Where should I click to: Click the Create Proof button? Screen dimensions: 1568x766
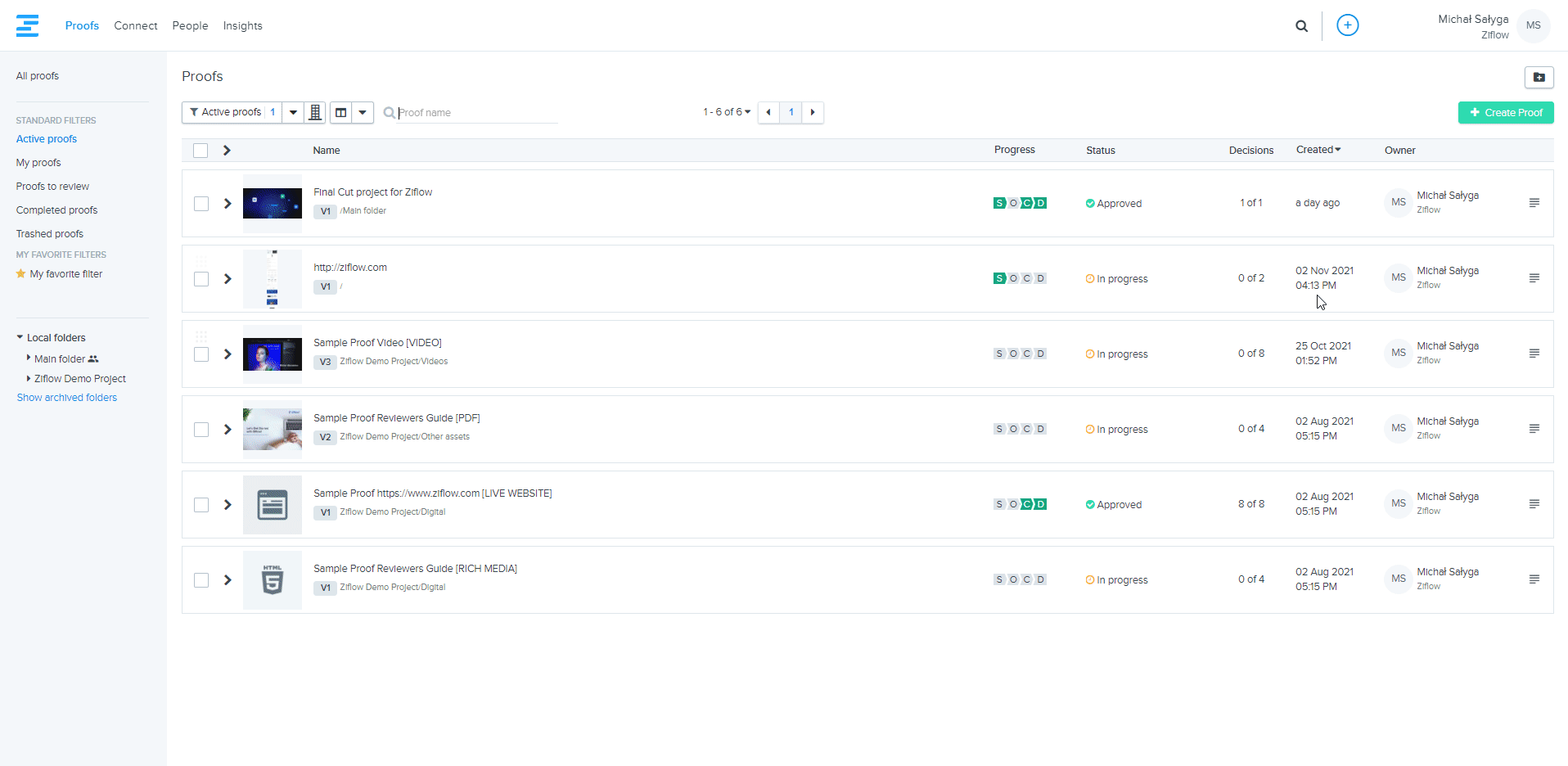pos(1505,113)
